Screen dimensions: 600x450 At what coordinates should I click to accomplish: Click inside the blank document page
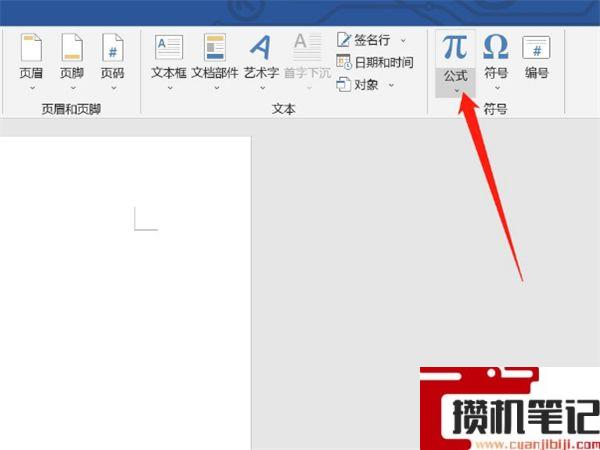[x=126, y=293]
